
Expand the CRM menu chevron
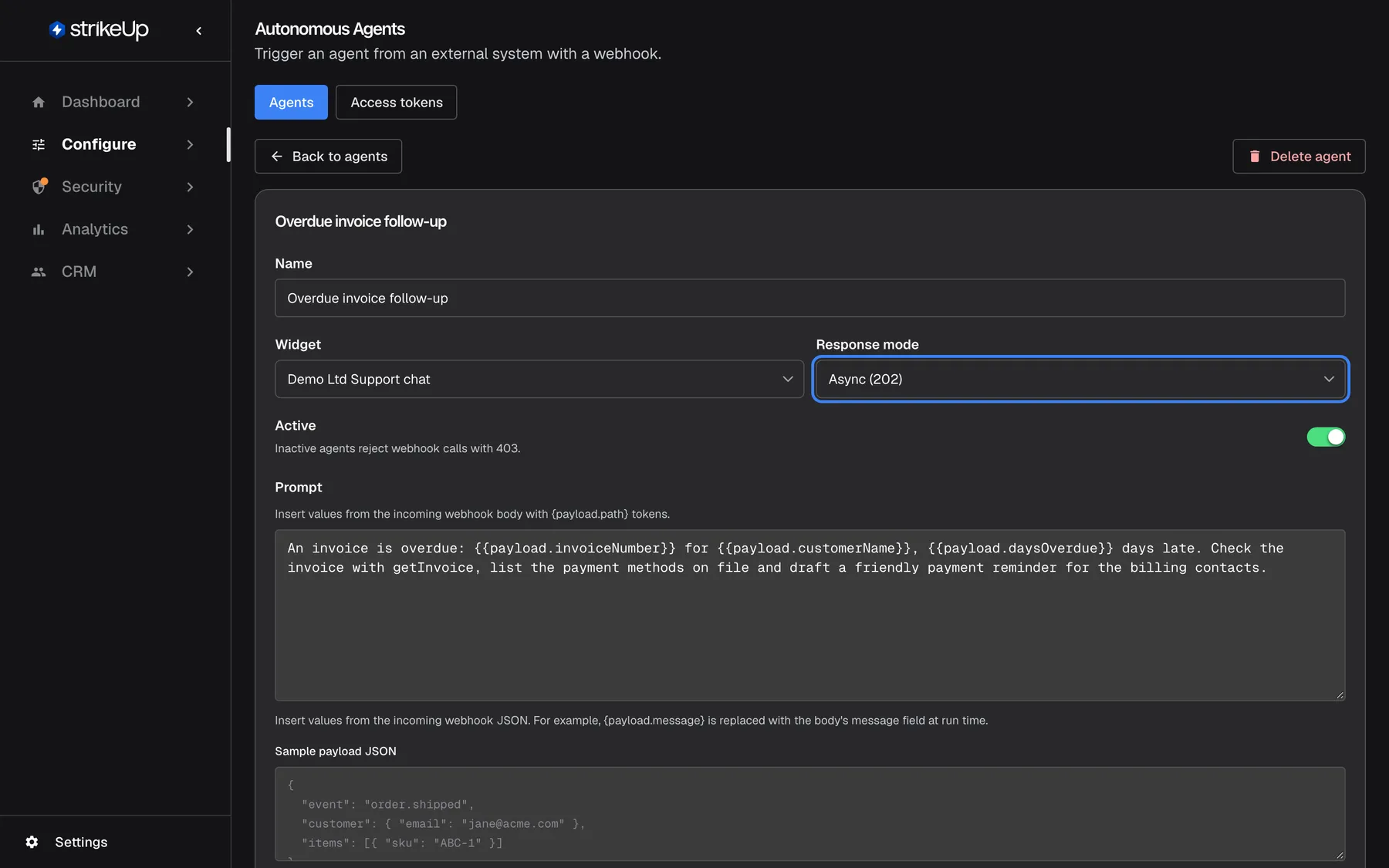(x=190, y=272)
